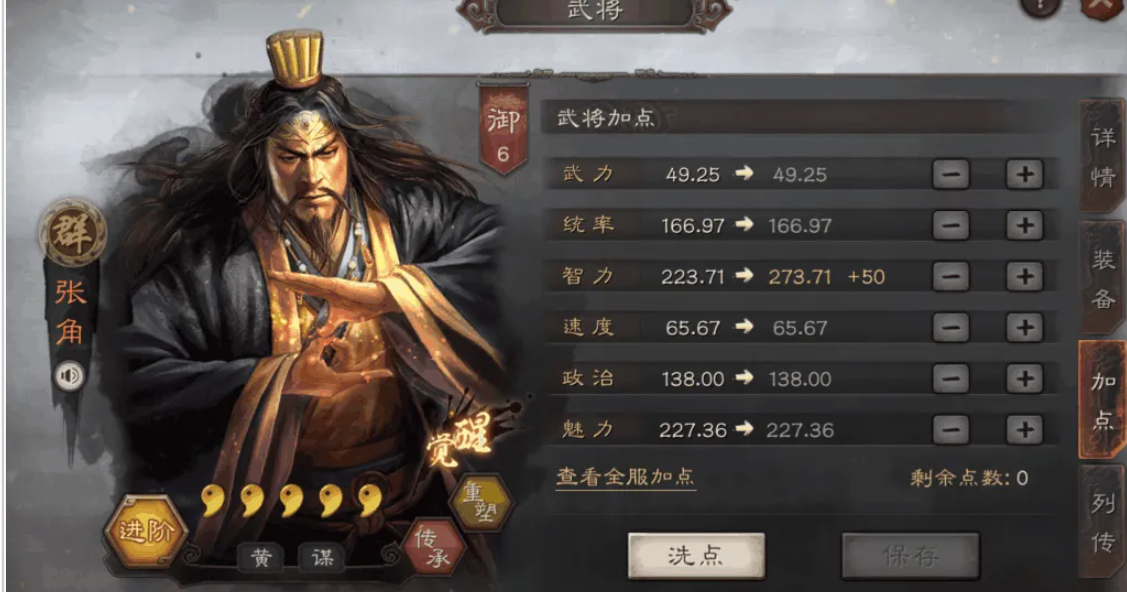Open the 查看全服加点 link
Viewport: 1127px width, 592px height.
click(x=625, y=477)
